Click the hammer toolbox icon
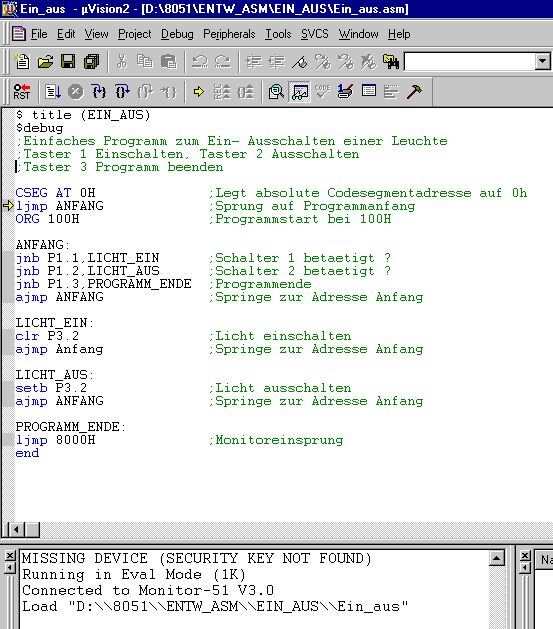The height and width of the screenshot is (629, 553). [414, 92]
